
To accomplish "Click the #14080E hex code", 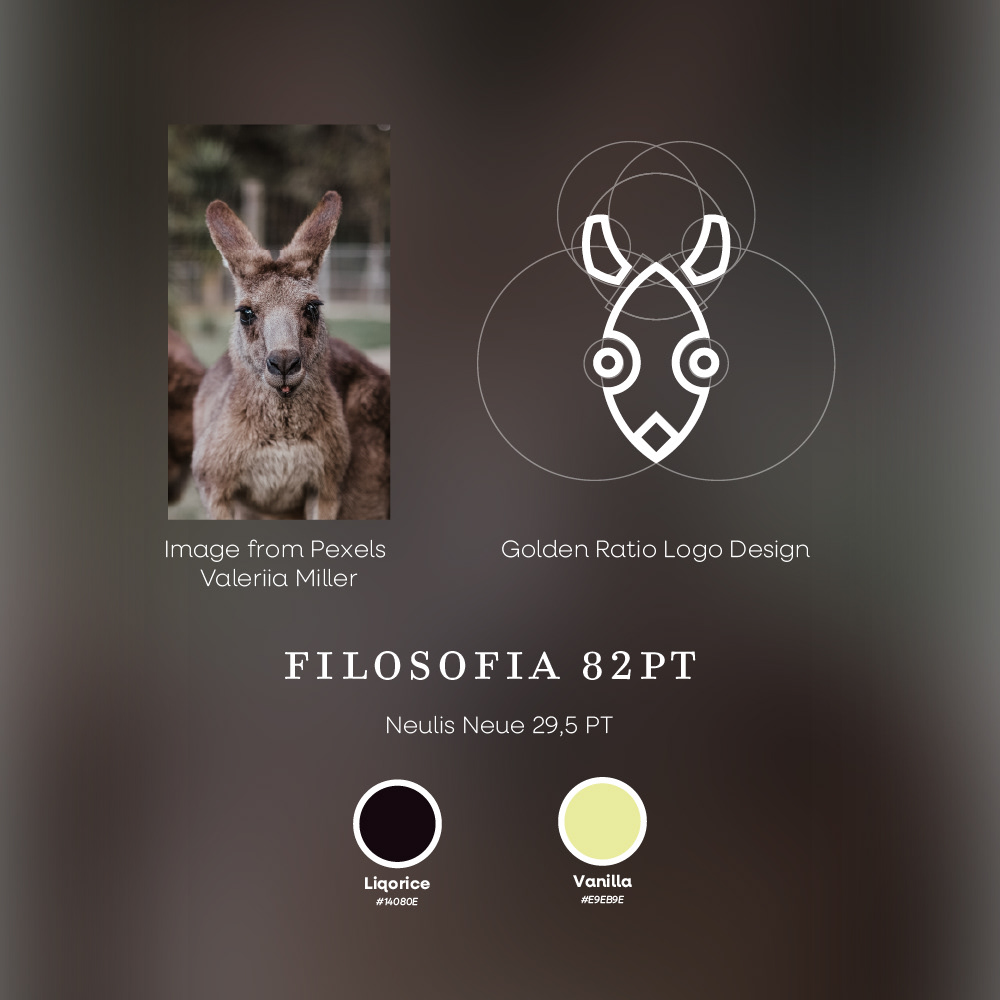I will coord(397,902).
